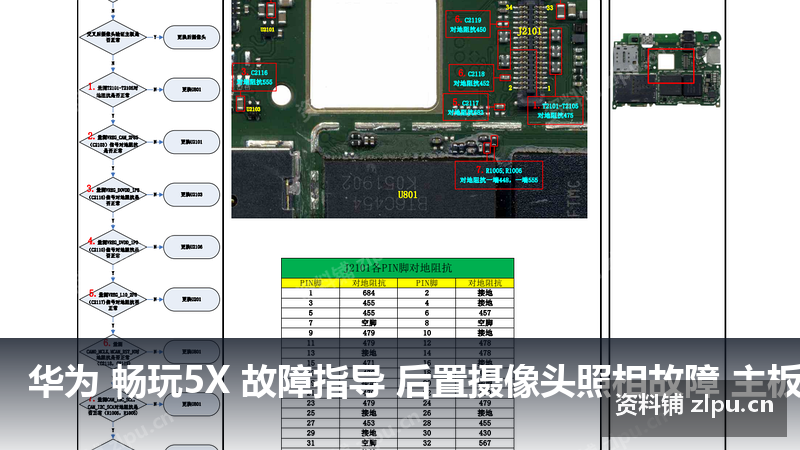The image size is (800, 450).
Task: Click the replace-part oval beside step 1
Action: [x=191, y=90]
